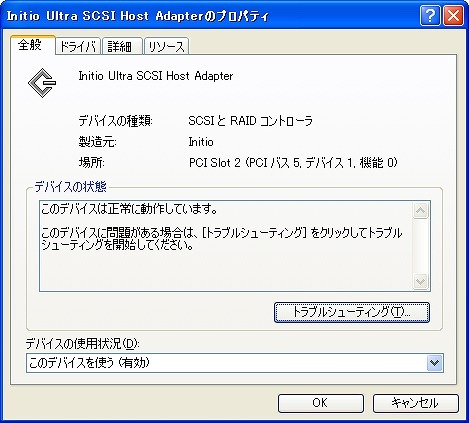Click the 製造元: label
This screenshot has width=469, height=423.
click(x=97, y=142)
